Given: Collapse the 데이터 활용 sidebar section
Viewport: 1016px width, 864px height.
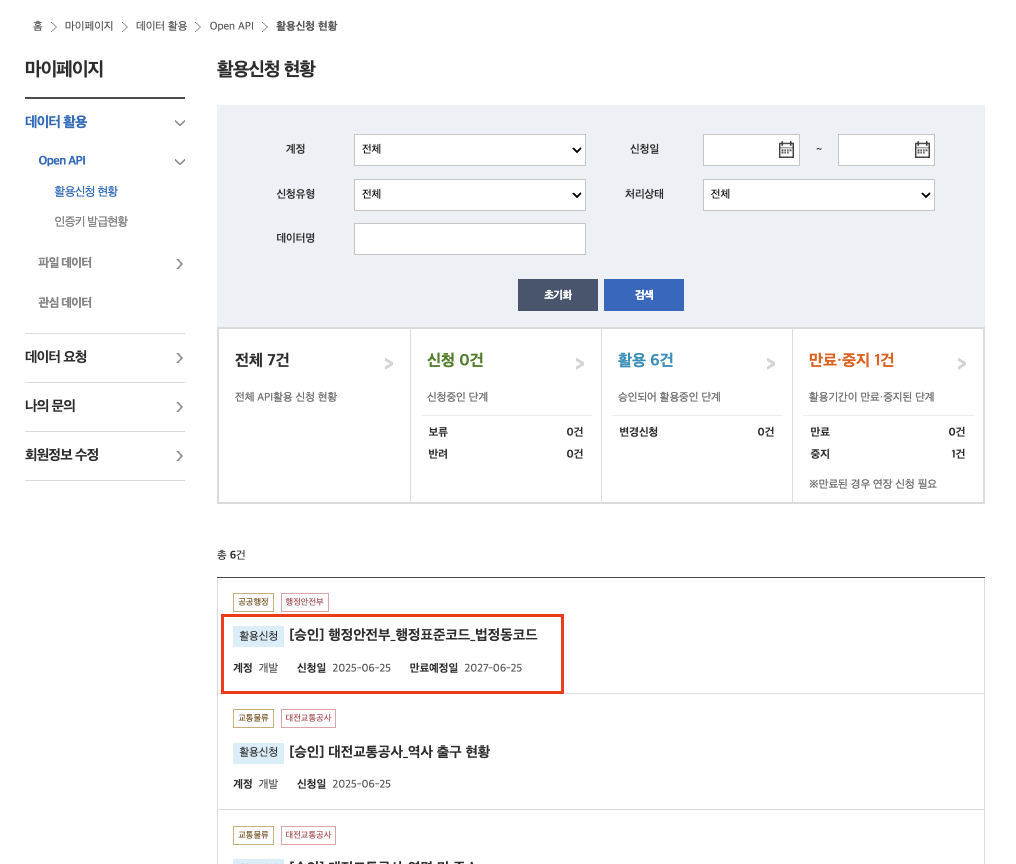Looking at the screenshot, I should coord(180,123).
